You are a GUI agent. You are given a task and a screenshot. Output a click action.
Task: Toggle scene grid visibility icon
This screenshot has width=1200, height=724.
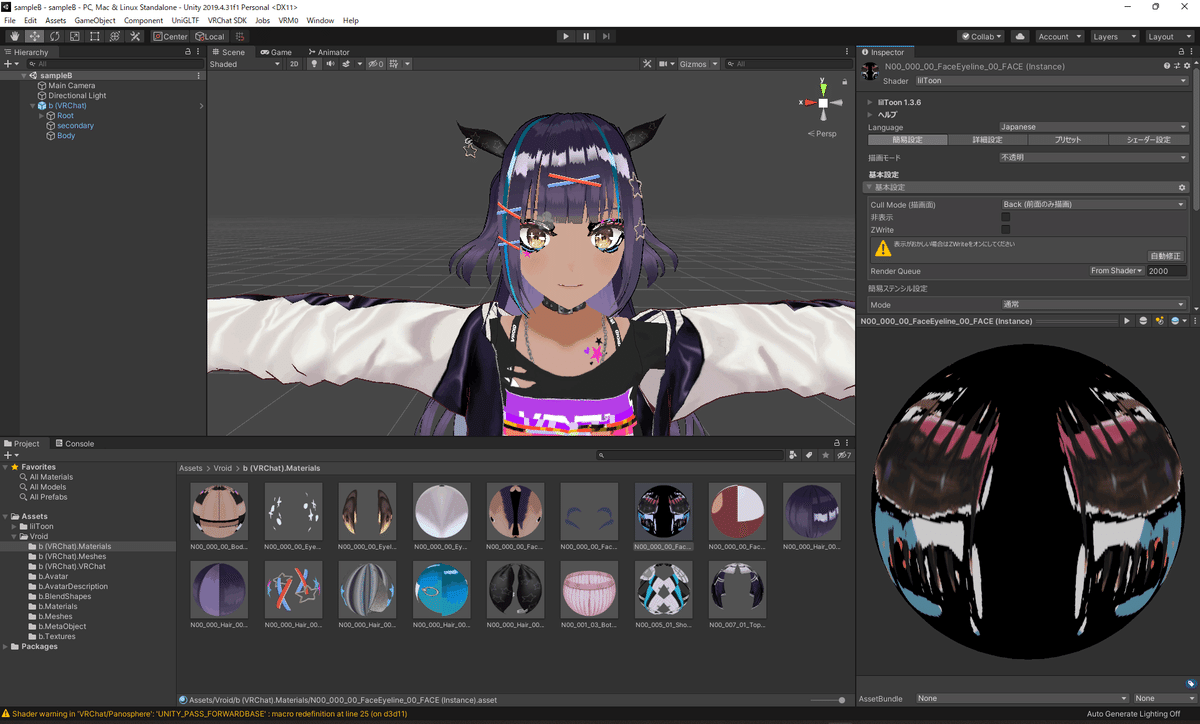394,64
